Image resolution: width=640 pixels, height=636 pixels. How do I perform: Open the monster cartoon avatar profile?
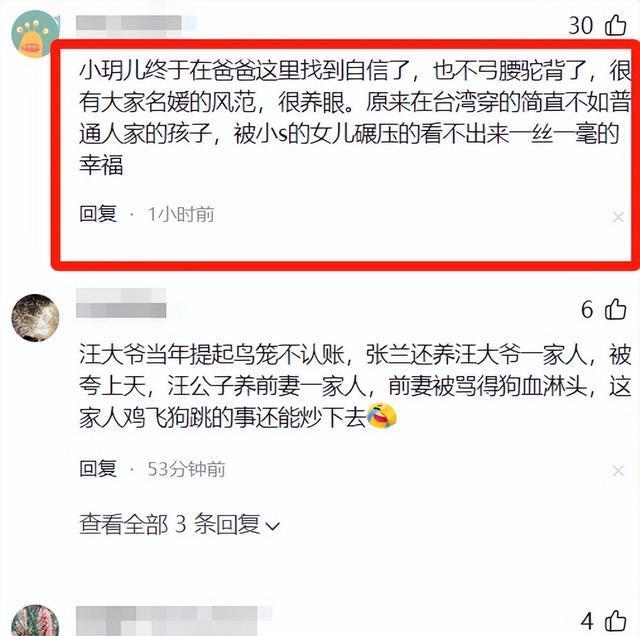click(x=34, y=34)
